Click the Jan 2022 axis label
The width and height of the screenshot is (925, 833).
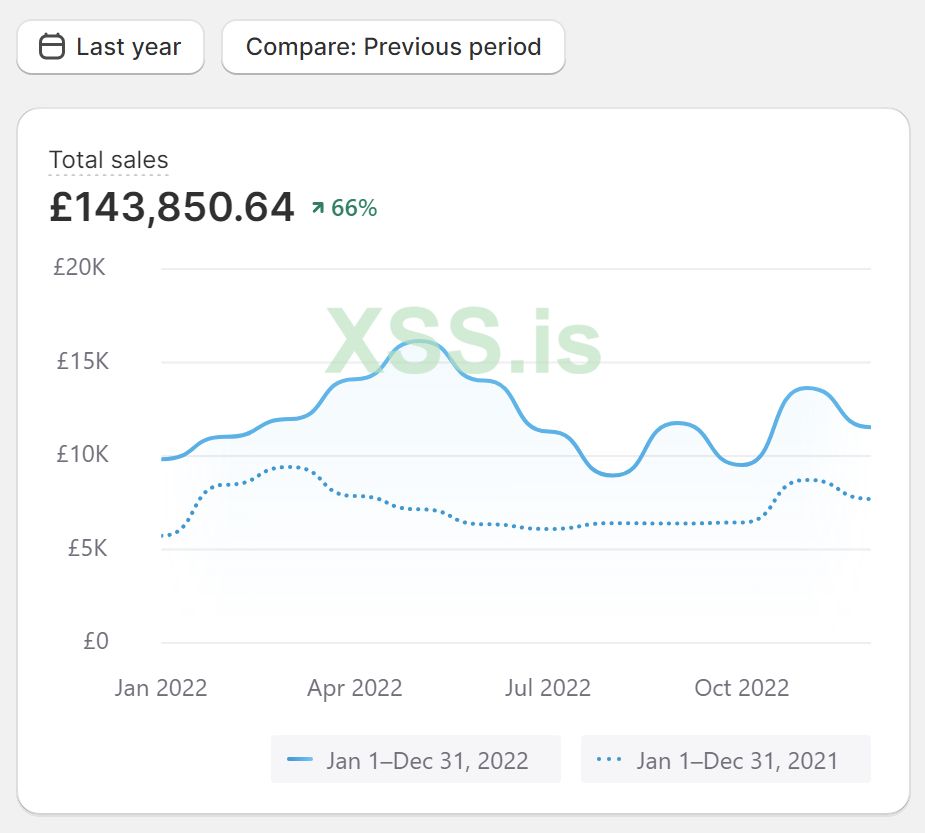(x=161, y=688)
